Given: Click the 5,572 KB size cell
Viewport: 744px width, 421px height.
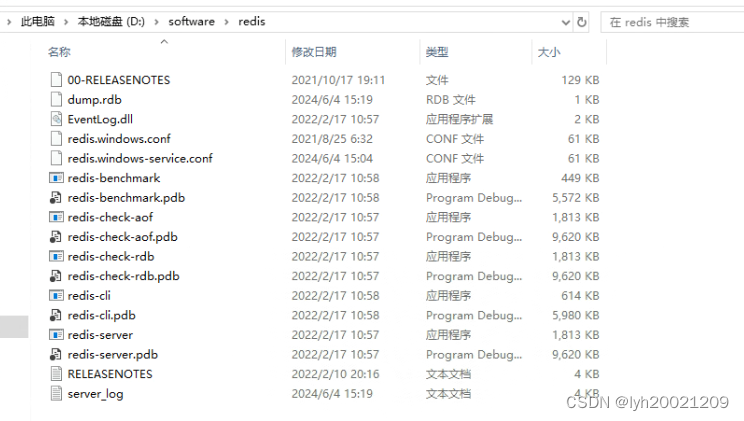Looking at the screenshot, I should [x=576, y=197].
